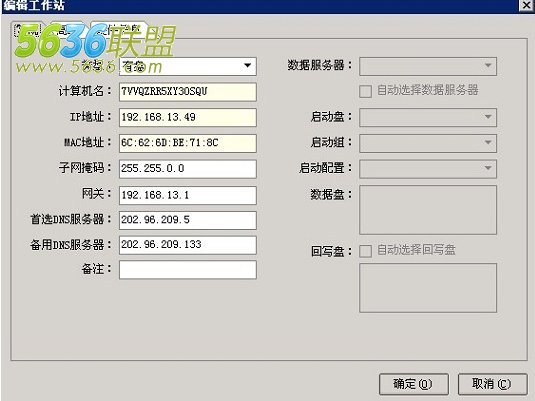Click the 网关 field showing 192.168.13.1
The height and width of the screenshot is (401, 535).
click(188, 195)
